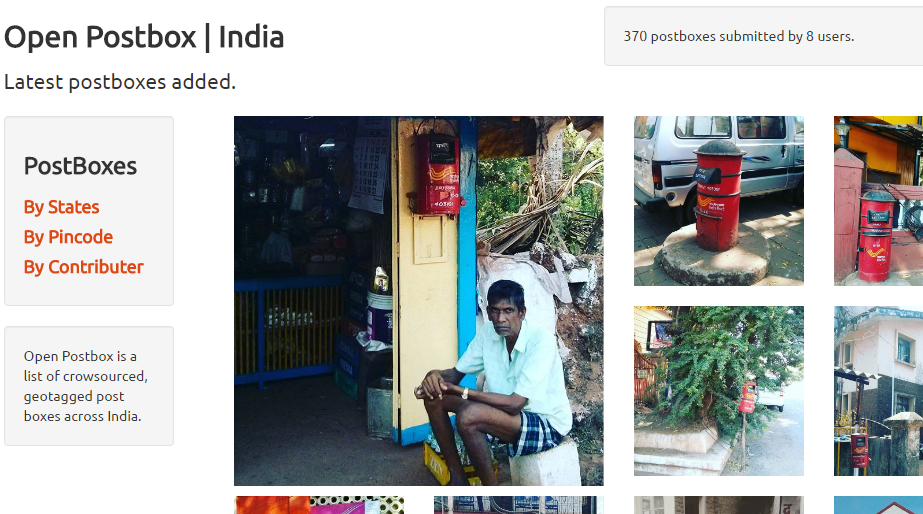The height and width of the screenshot is (514, 923).
Task: Click the PostBoxes sidebar heading
Action: point(80,166)
